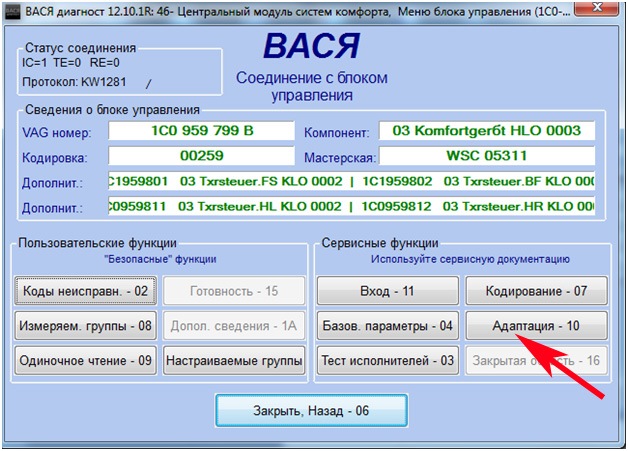The height and width of the screenshot is (451, 628).
Task: Click 'Пользовательские функции' group title
Action: (x=97, y=243)
